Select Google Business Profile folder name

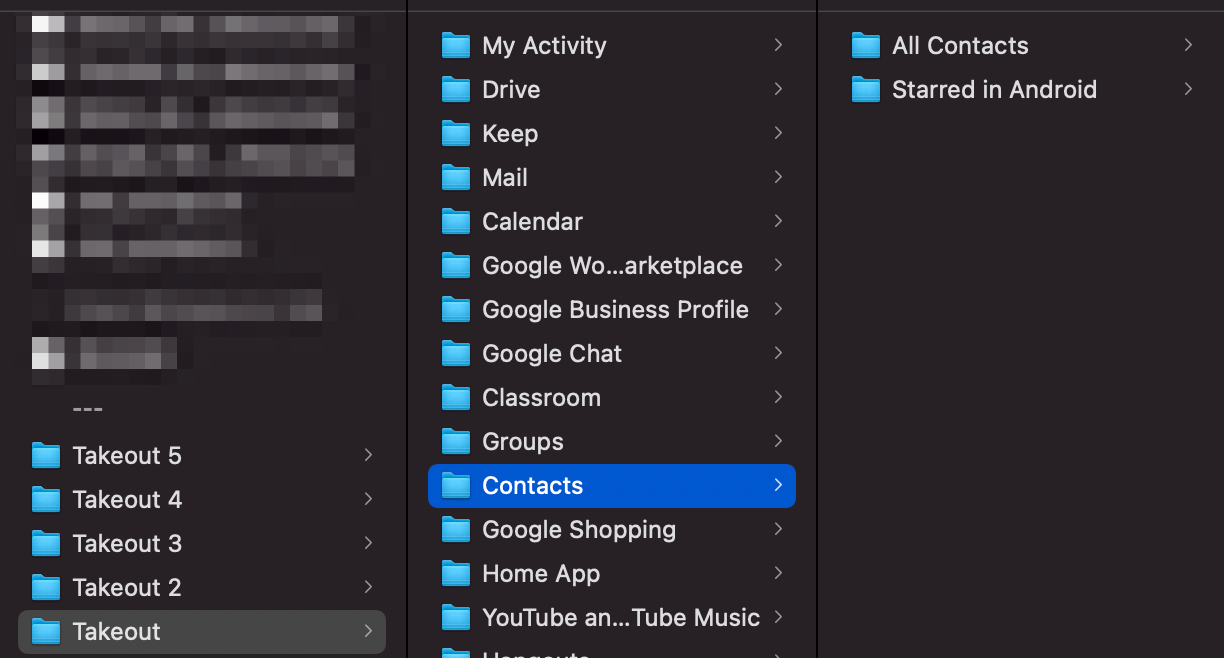[615, 310]
